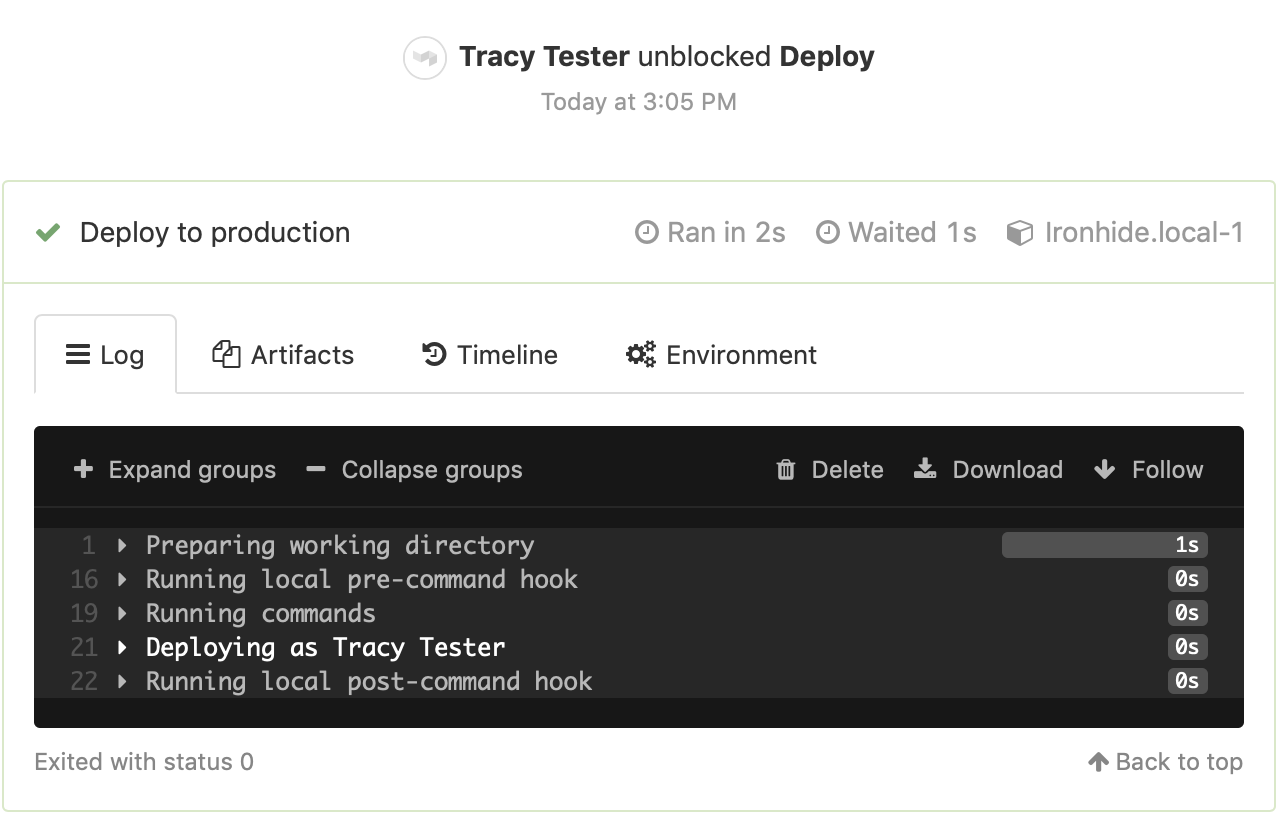This screenshot has width=1278, height=816.
Task: Click the agent box icon near Ironhide.local-1
Action: pos(1019,232)
